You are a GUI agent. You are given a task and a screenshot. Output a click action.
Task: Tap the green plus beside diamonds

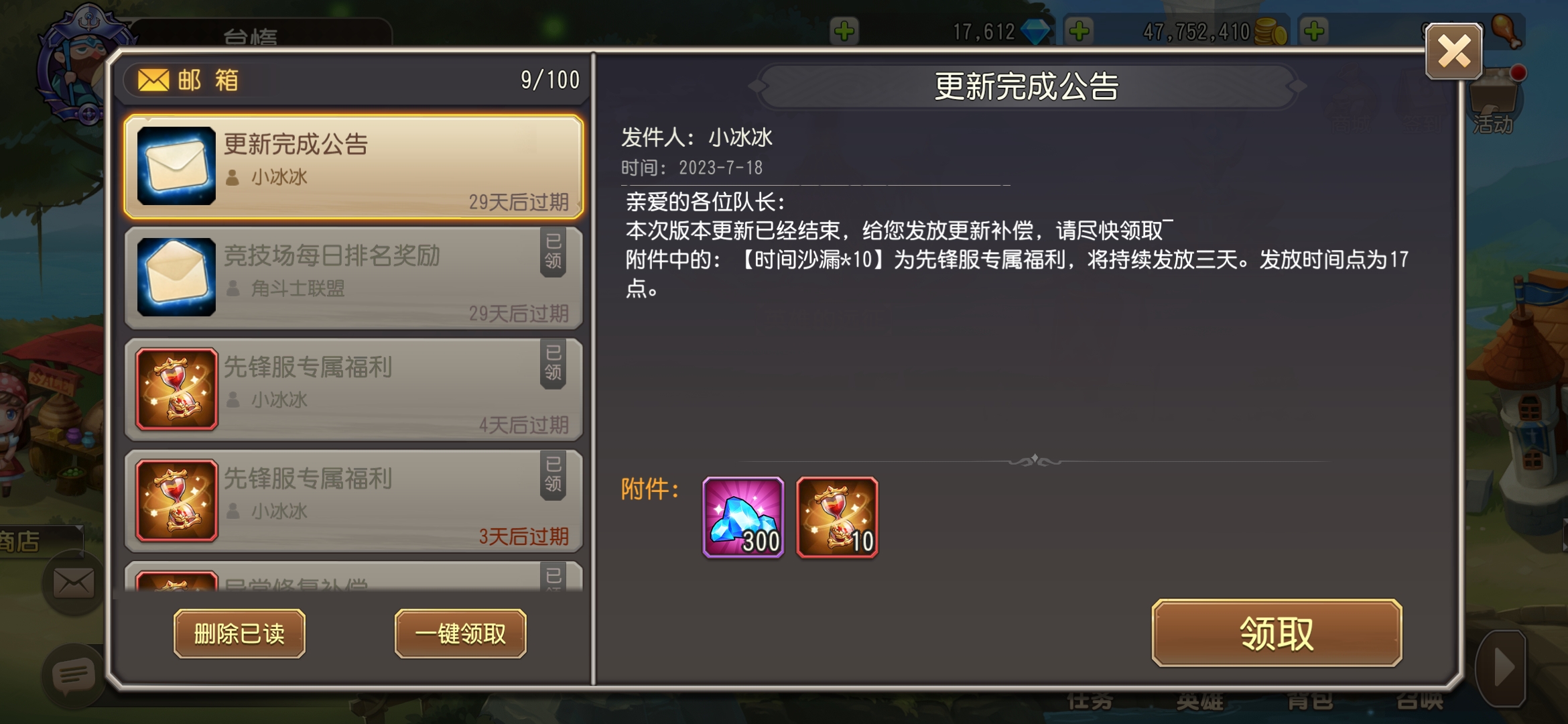(1080, 31)
